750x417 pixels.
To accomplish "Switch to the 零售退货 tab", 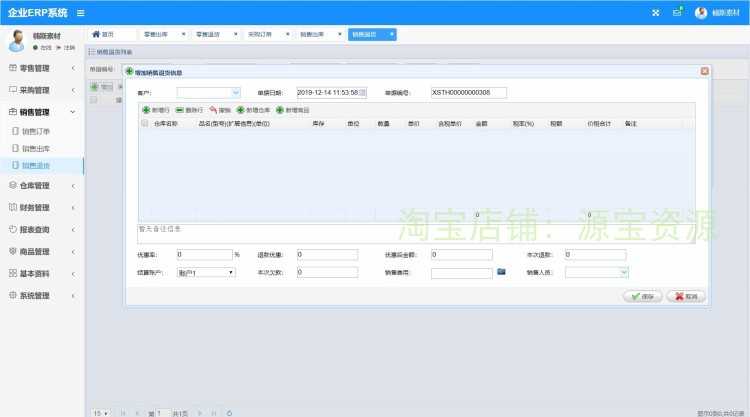I will pos(208,34).
